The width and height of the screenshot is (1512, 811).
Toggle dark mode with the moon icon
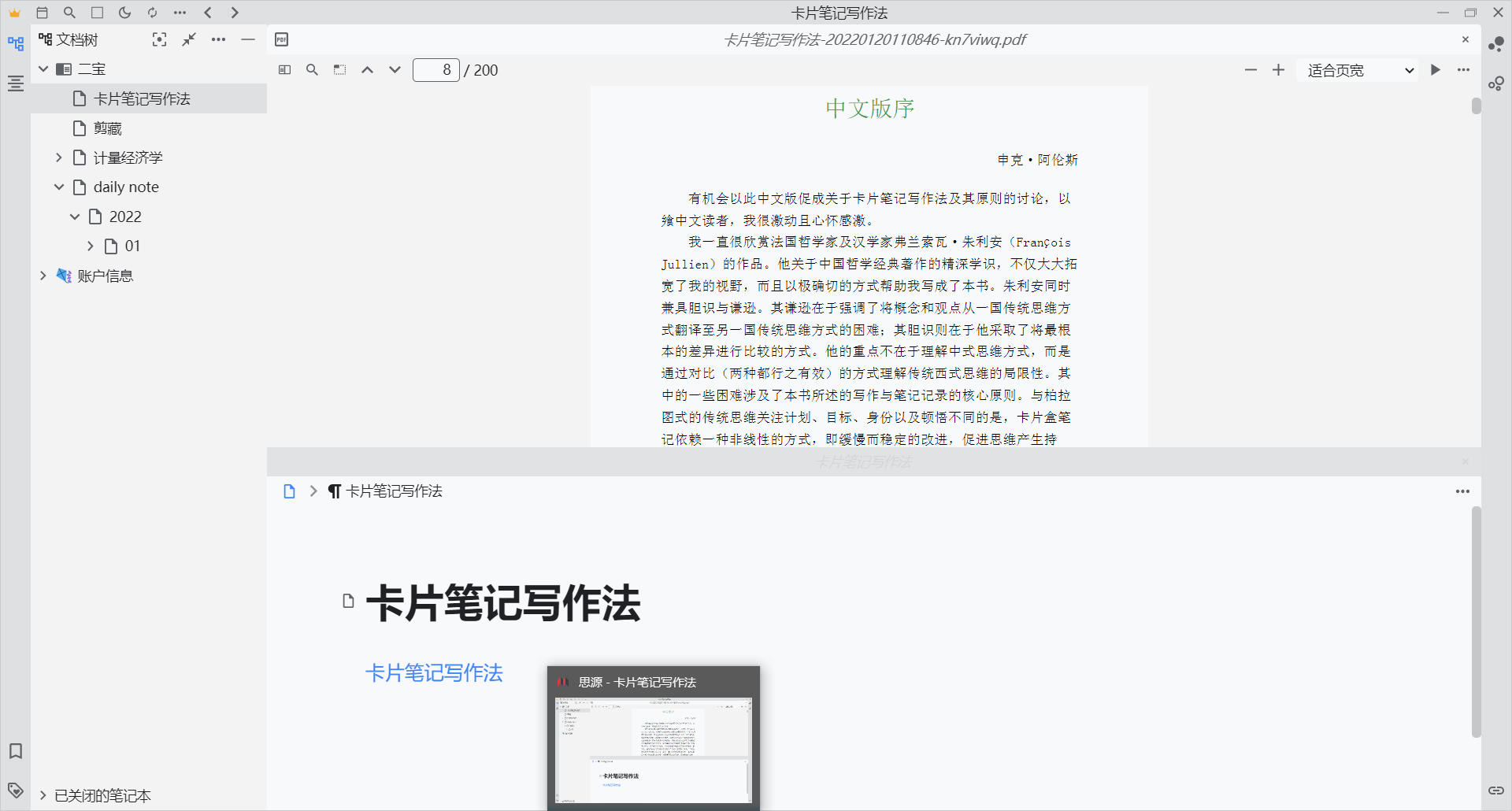(124, 13)
